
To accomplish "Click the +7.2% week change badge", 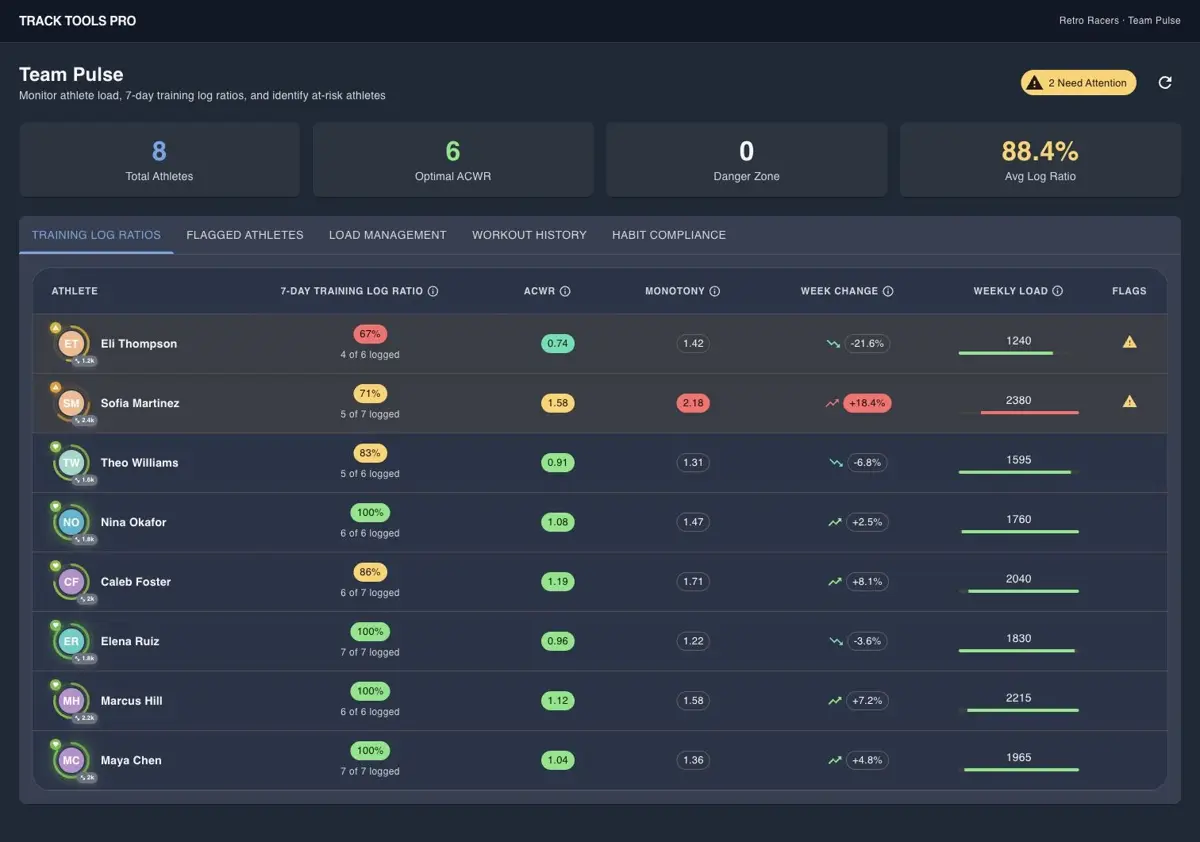I will point(867,700).
